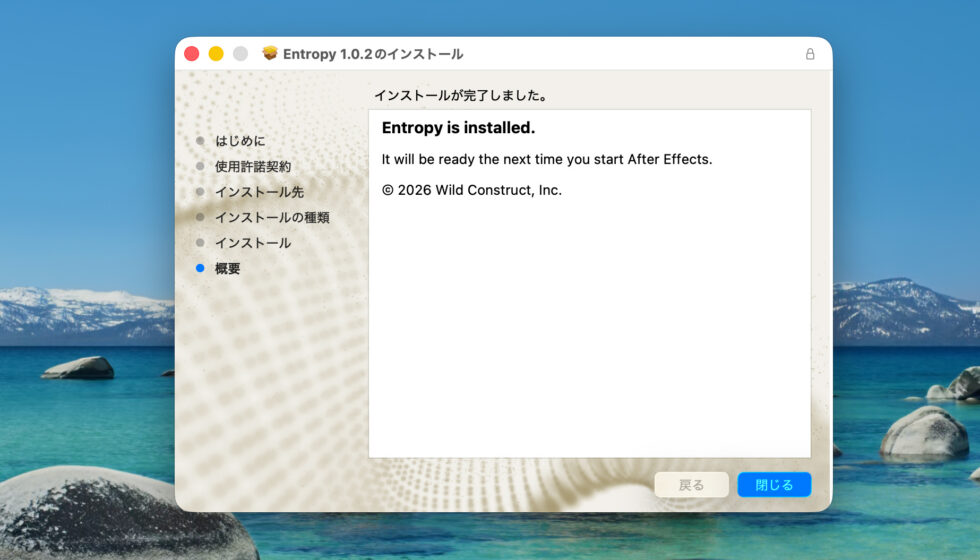Click the 'It will be ready' sentence
The image size is (980, 560).
[547, 159]
